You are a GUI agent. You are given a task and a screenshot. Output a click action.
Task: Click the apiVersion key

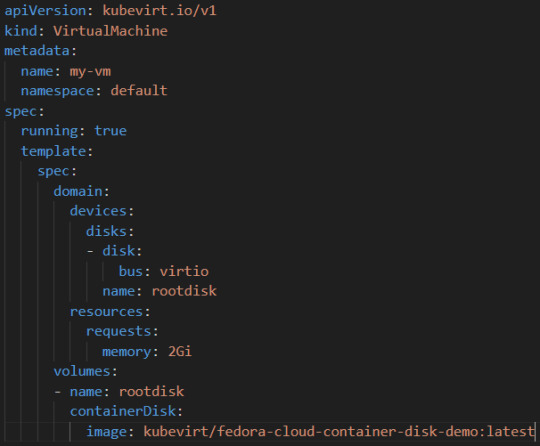(45, 11)
